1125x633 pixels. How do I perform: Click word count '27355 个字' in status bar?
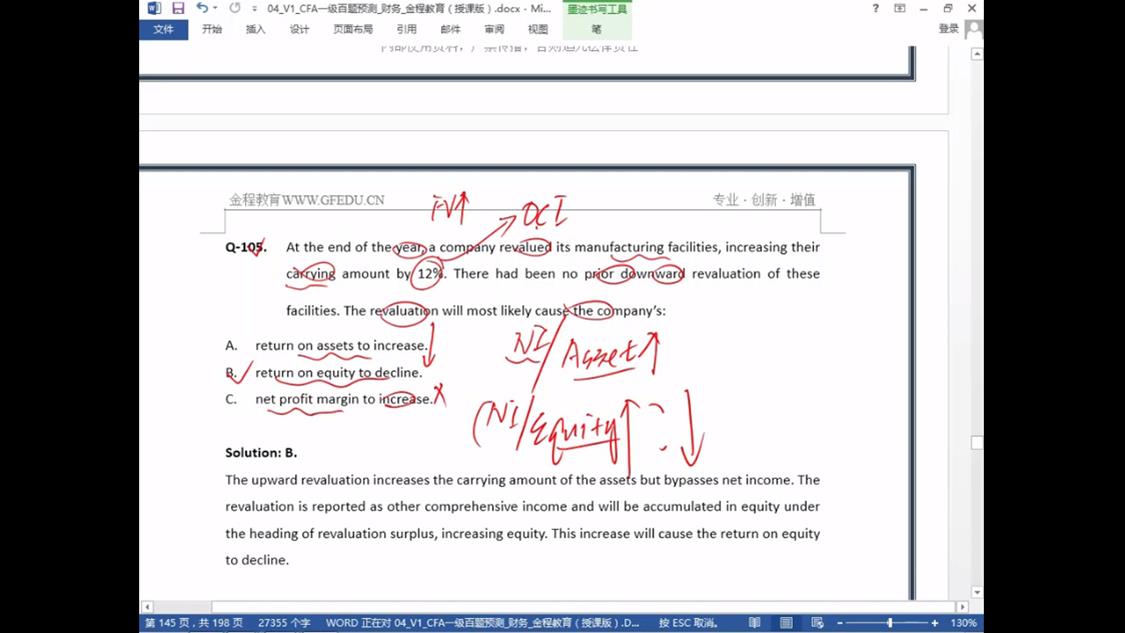pyautogui.click(x=284, y=623)
